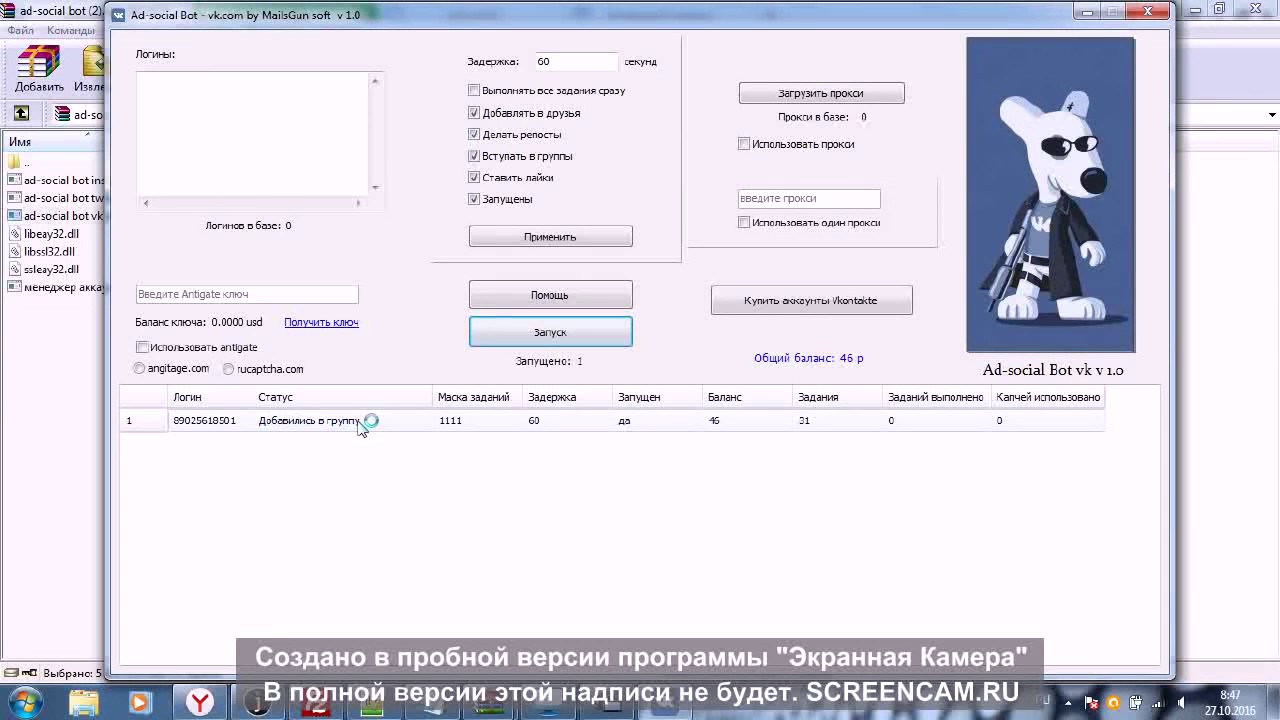
Task: Click the table 'Задержка' column header
Action: 568,397
